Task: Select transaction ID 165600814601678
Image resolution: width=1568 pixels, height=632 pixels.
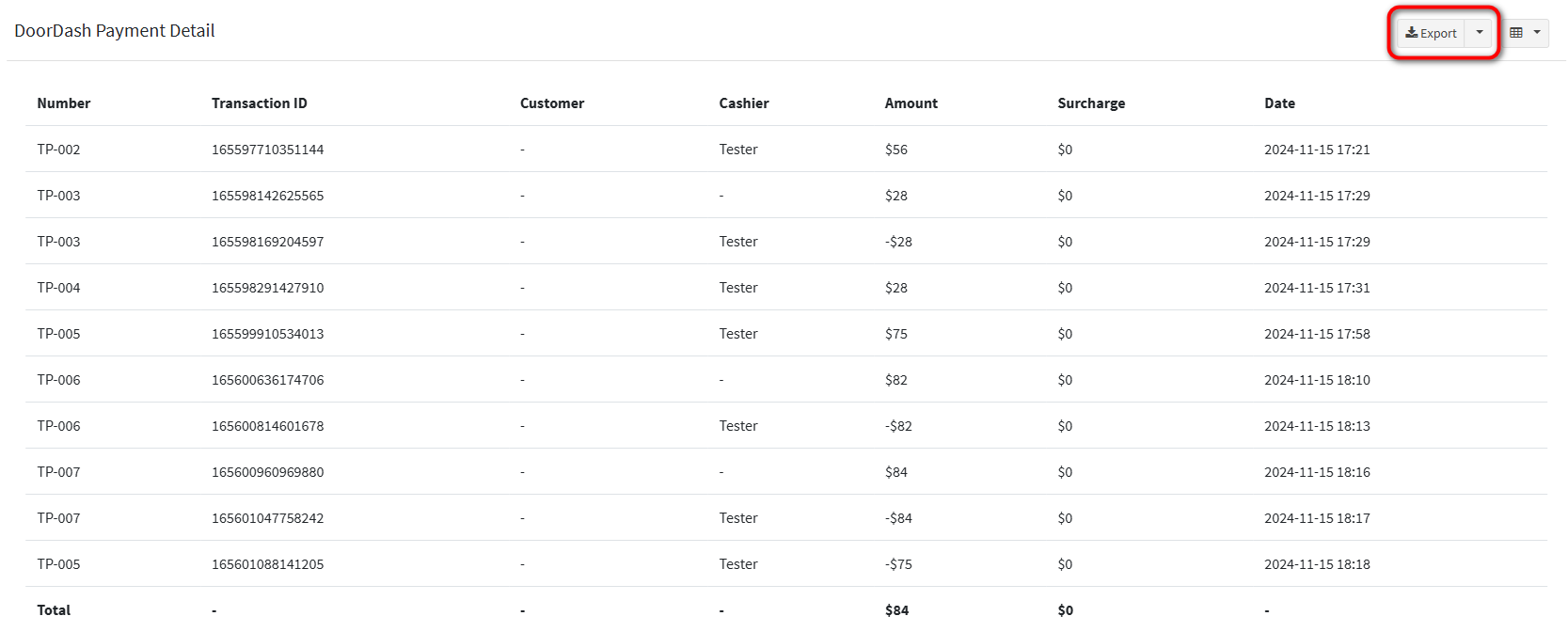Action: pos(267,426)
